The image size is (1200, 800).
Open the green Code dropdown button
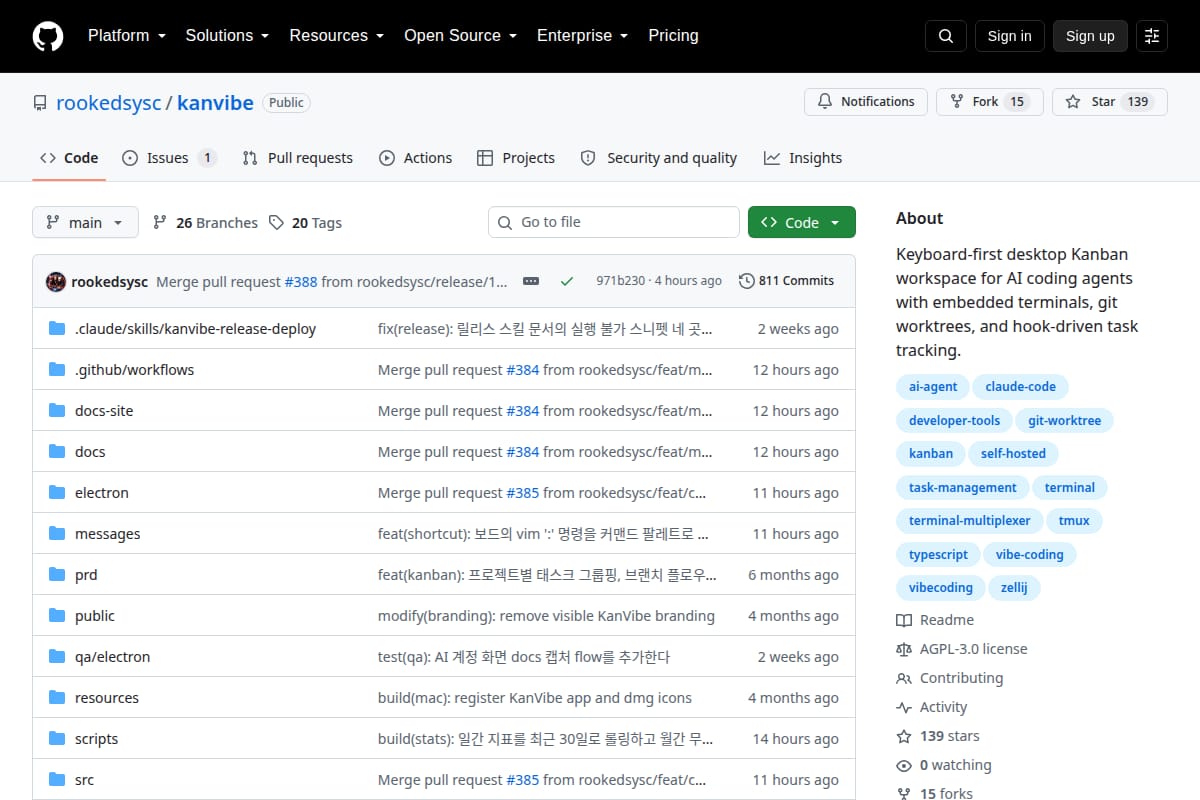[802, 222]
